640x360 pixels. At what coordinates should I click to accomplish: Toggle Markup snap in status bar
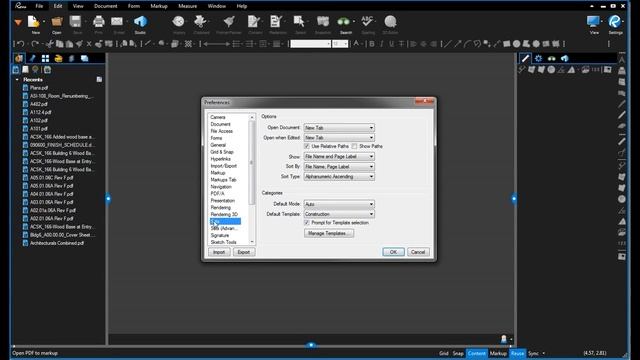point(498,353)
